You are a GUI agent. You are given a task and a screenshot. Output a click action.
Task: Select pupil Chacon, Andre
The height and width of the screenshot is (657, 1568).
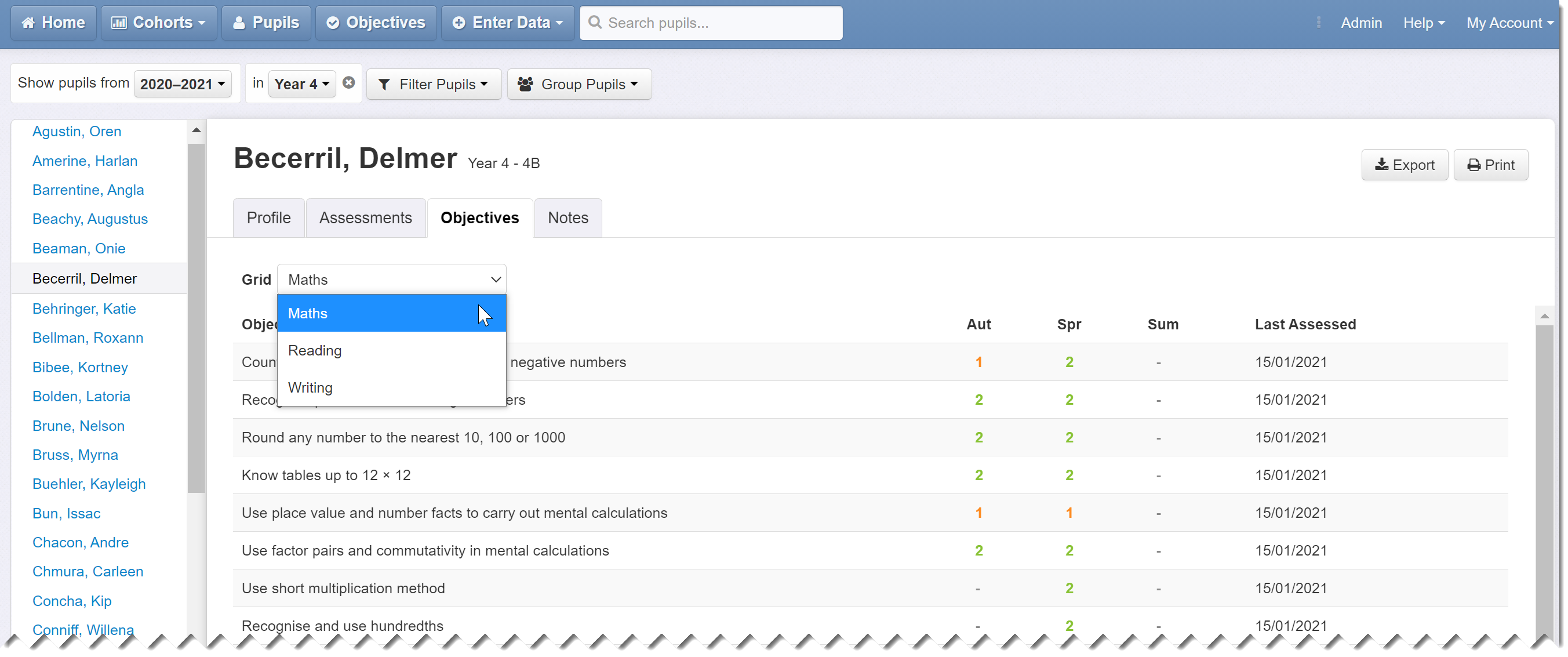pyautogui.click(x=81, y=543)
